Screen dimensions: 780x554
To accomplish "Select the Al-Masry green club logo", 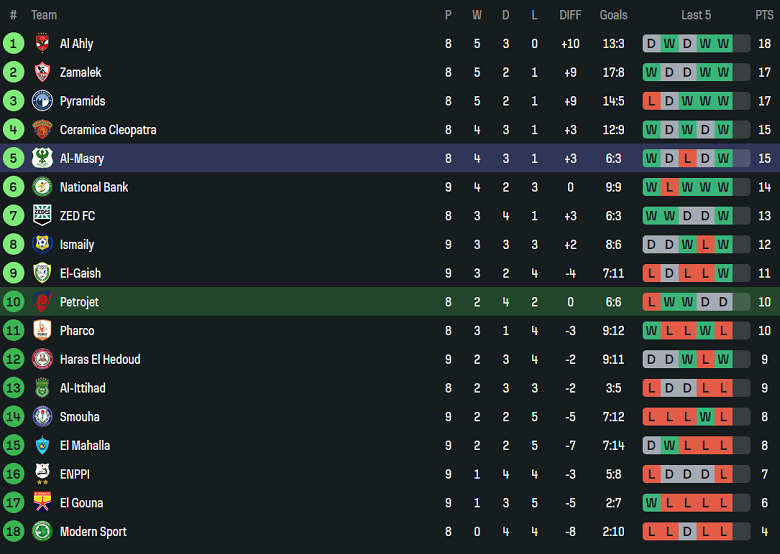I will point(42,158).
